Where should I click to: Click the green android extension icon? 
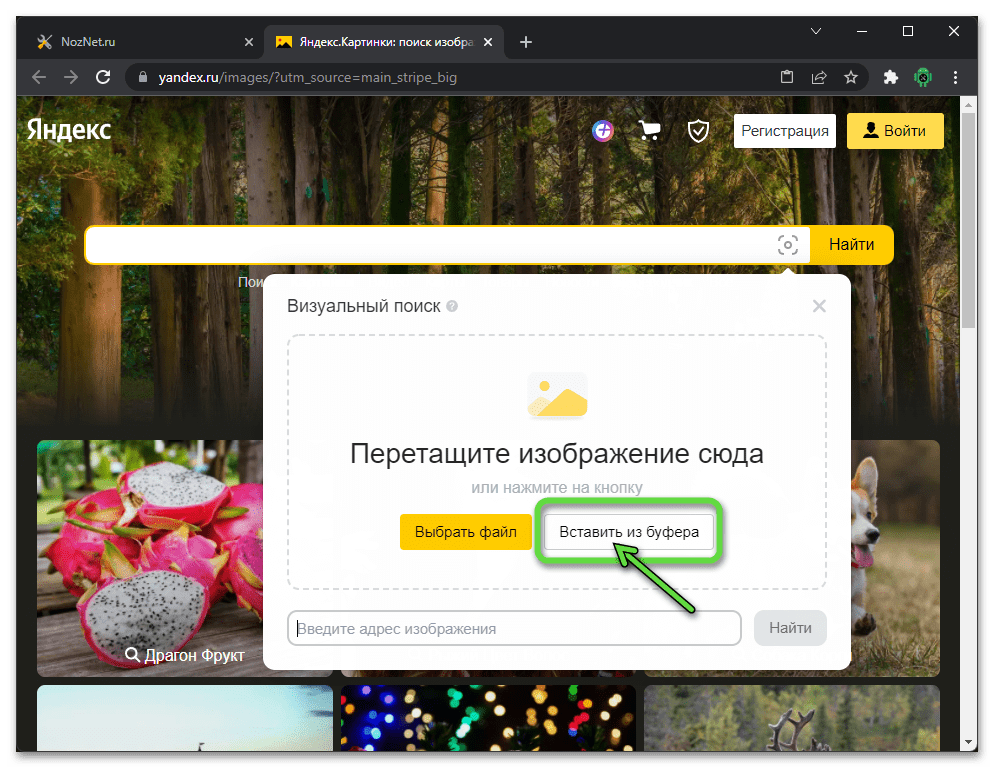923,77
